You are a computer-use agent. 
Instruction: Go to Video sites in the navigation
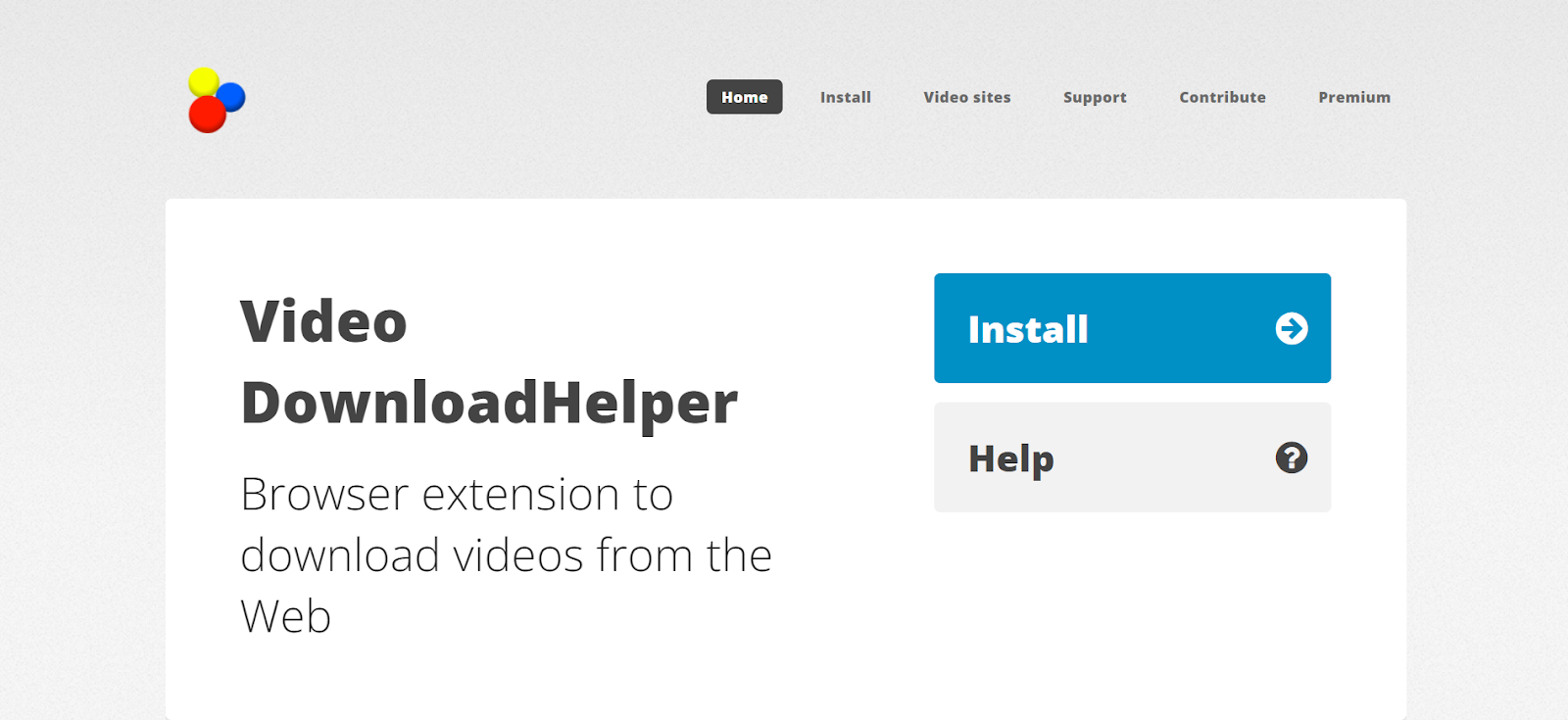coord(967,97)
